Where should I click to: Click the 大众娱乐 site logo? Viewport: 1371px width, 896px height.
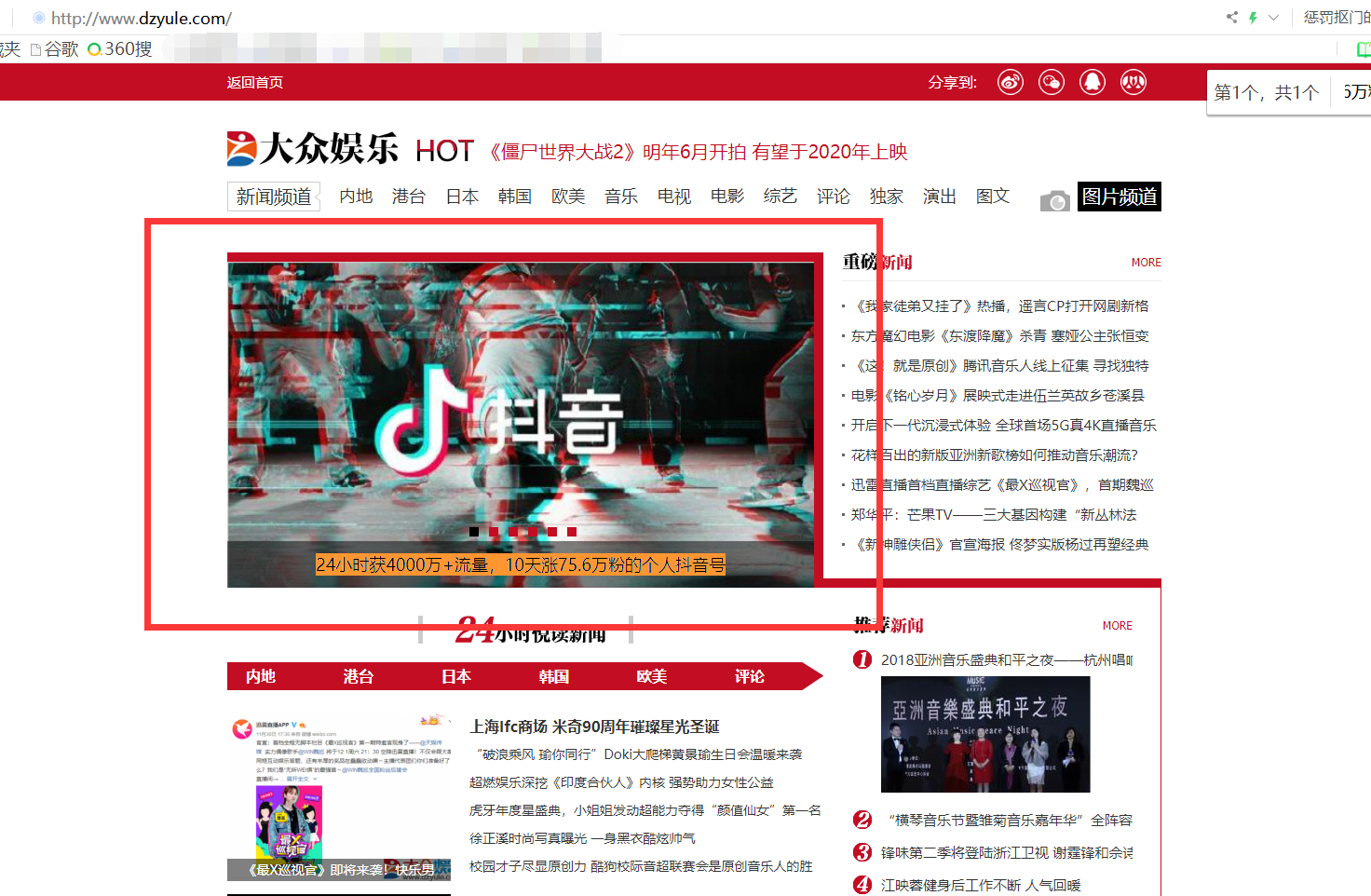coord(313,149)
